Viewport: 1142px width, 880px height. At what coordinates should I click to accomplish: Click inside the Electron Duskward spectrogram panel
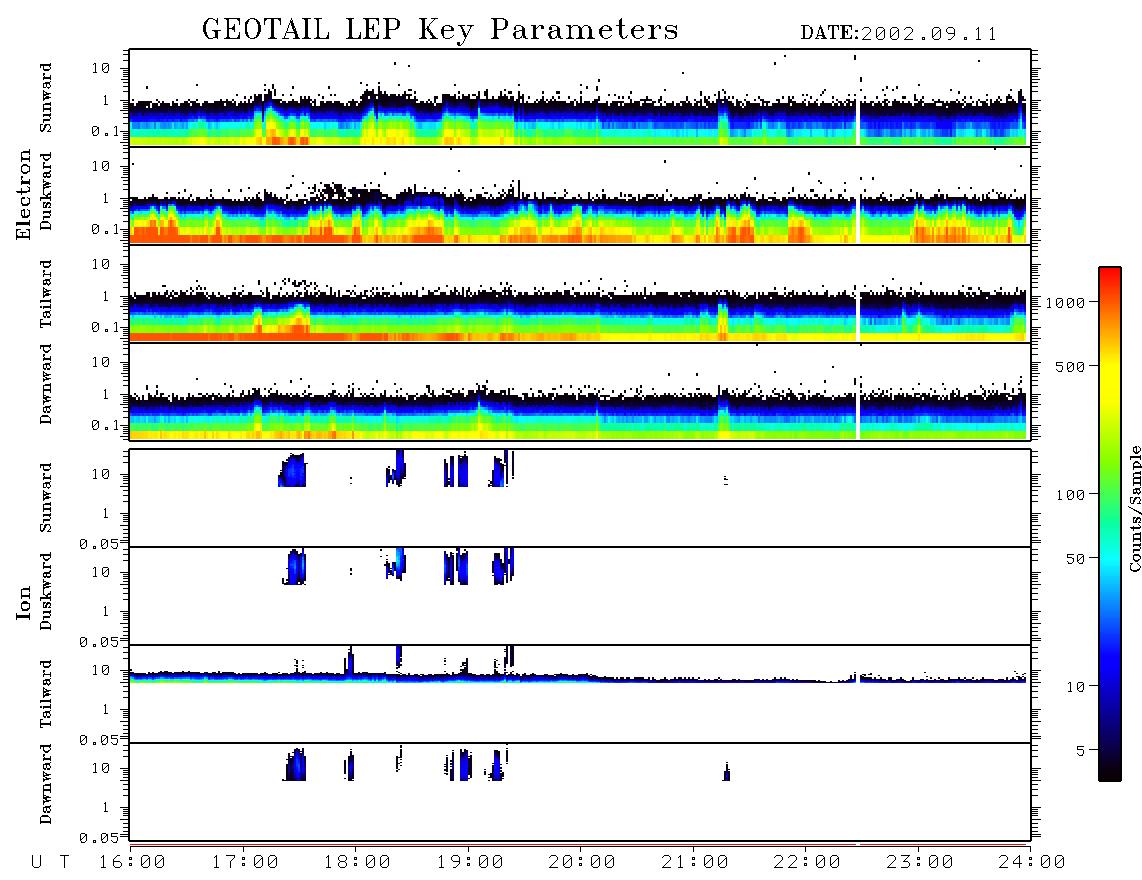click(x=580, y=195)
